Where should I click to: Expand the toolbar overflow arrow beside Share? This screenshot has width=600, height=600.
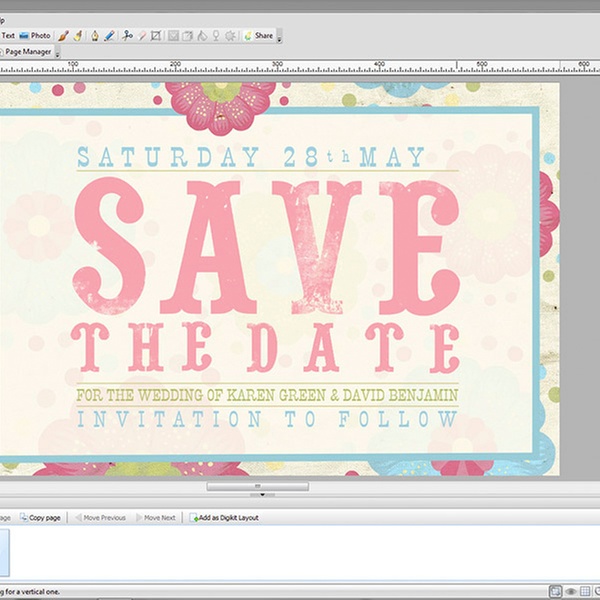(279, 37)
